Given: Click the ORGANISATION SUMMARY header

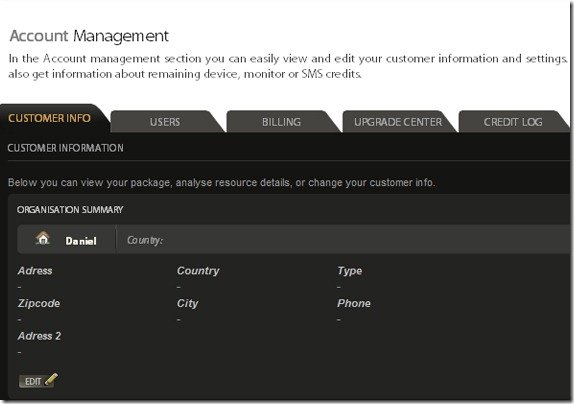Looking at the screenshot, I should tap(70, 210).
